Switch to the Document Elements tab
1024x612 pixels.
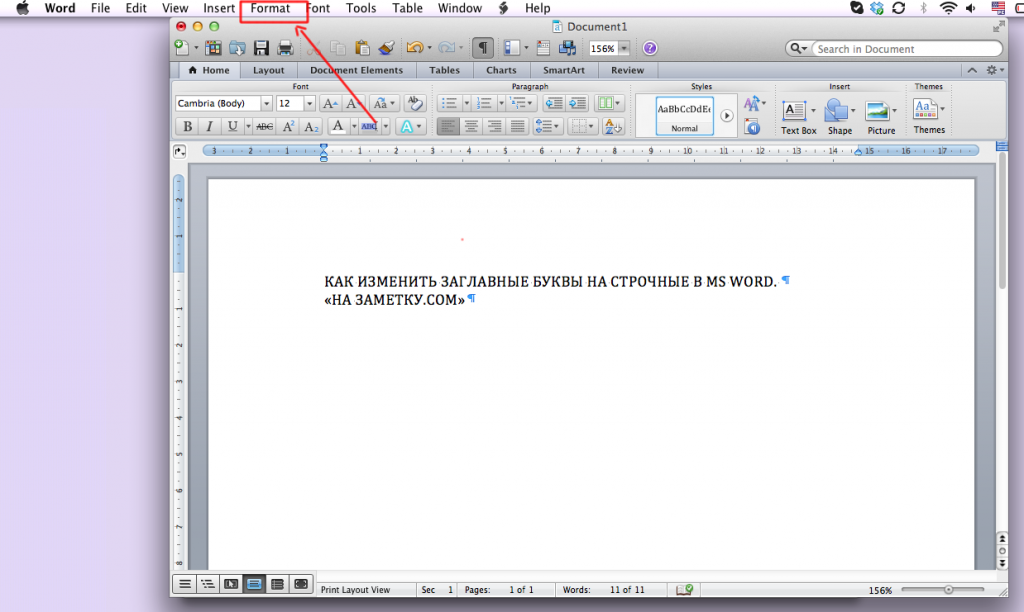pyautogui.click(x=357, y=70)
